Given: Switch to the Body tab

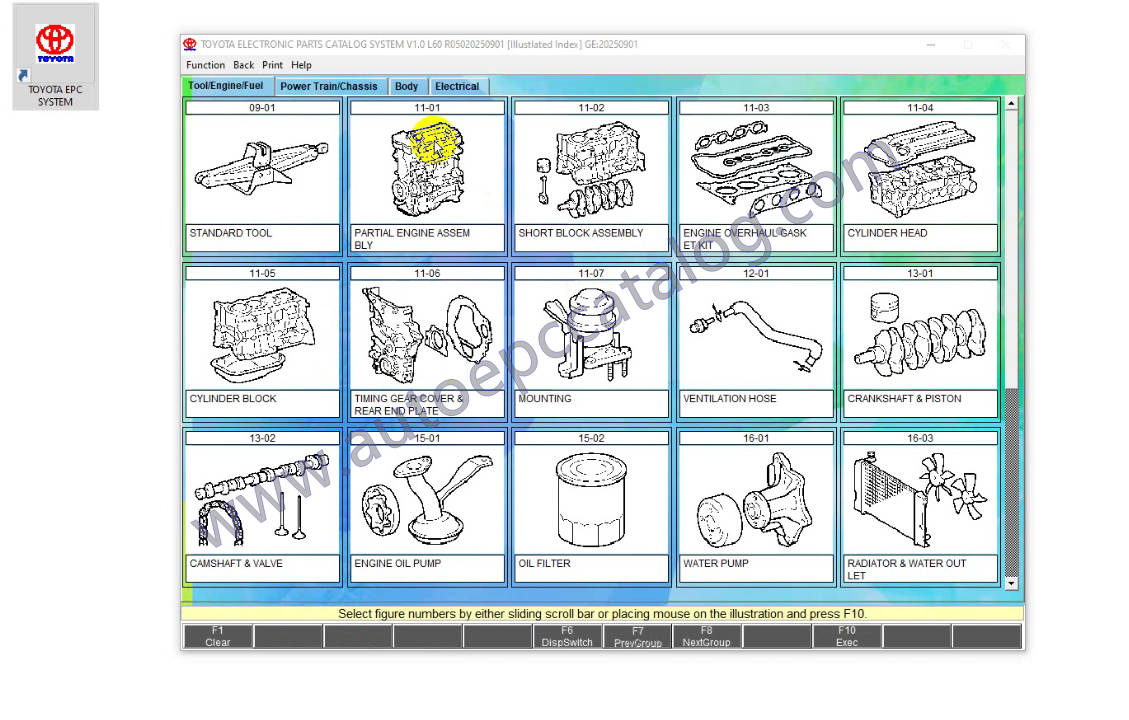Looking at the screenshot, I should [x=406, y=87].
